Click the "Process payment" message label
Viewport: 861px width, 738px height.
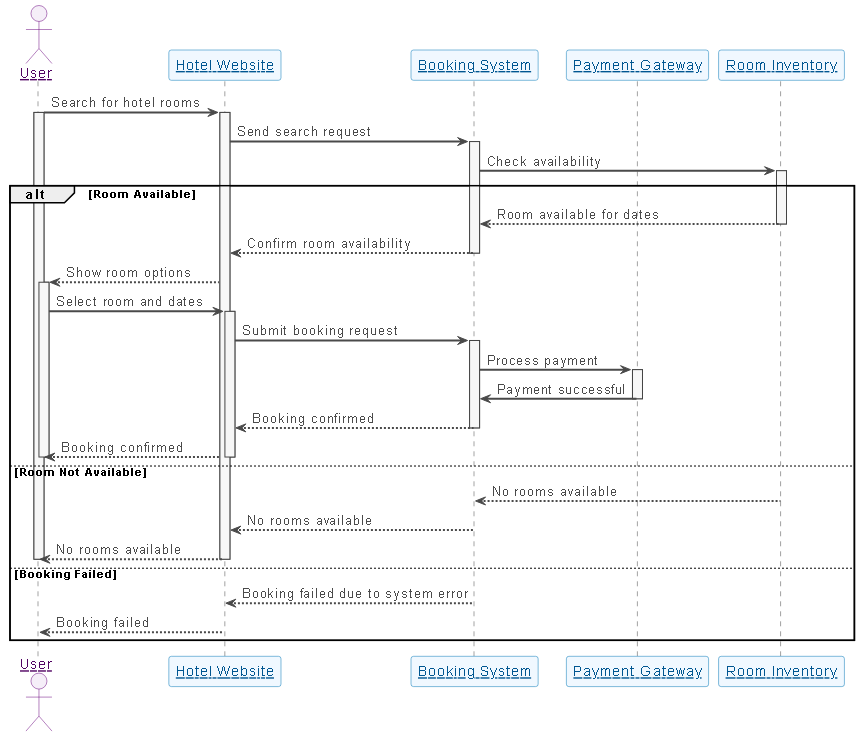[x=542, y=361]
